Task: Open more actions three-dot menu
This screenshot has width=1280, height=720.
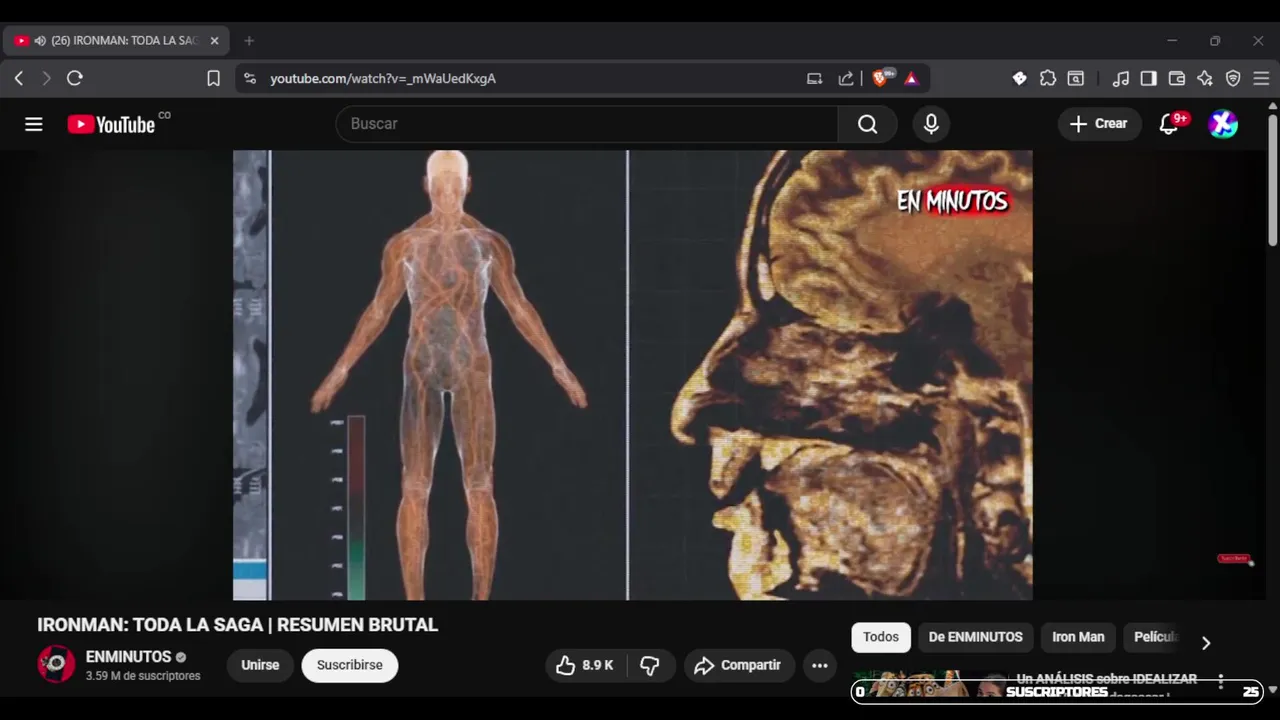Action: [820, 665]
